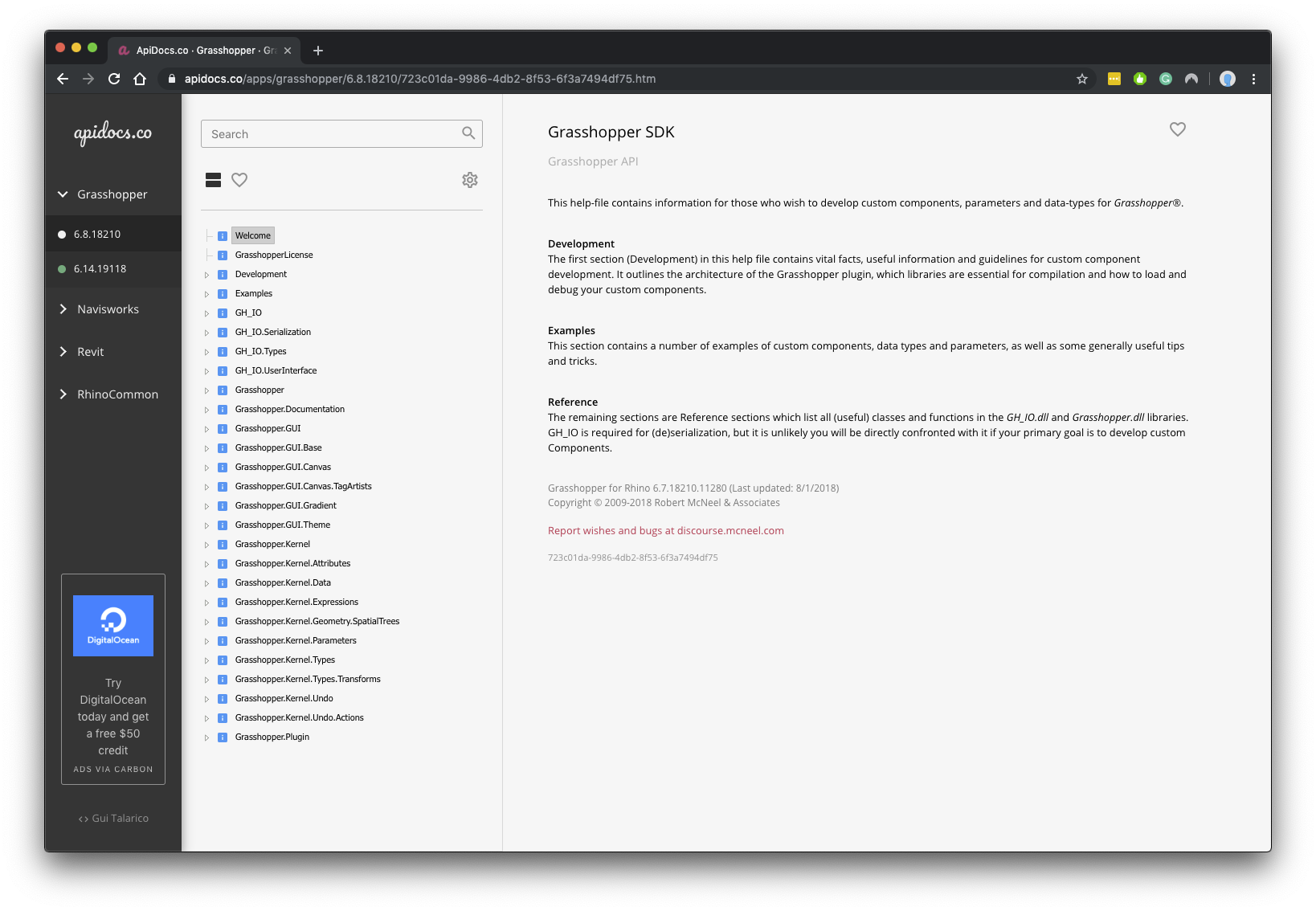This screenshot has height=911, width=1316.
Task: Expand the Development tree node arrow
Action: pos(206,275)
